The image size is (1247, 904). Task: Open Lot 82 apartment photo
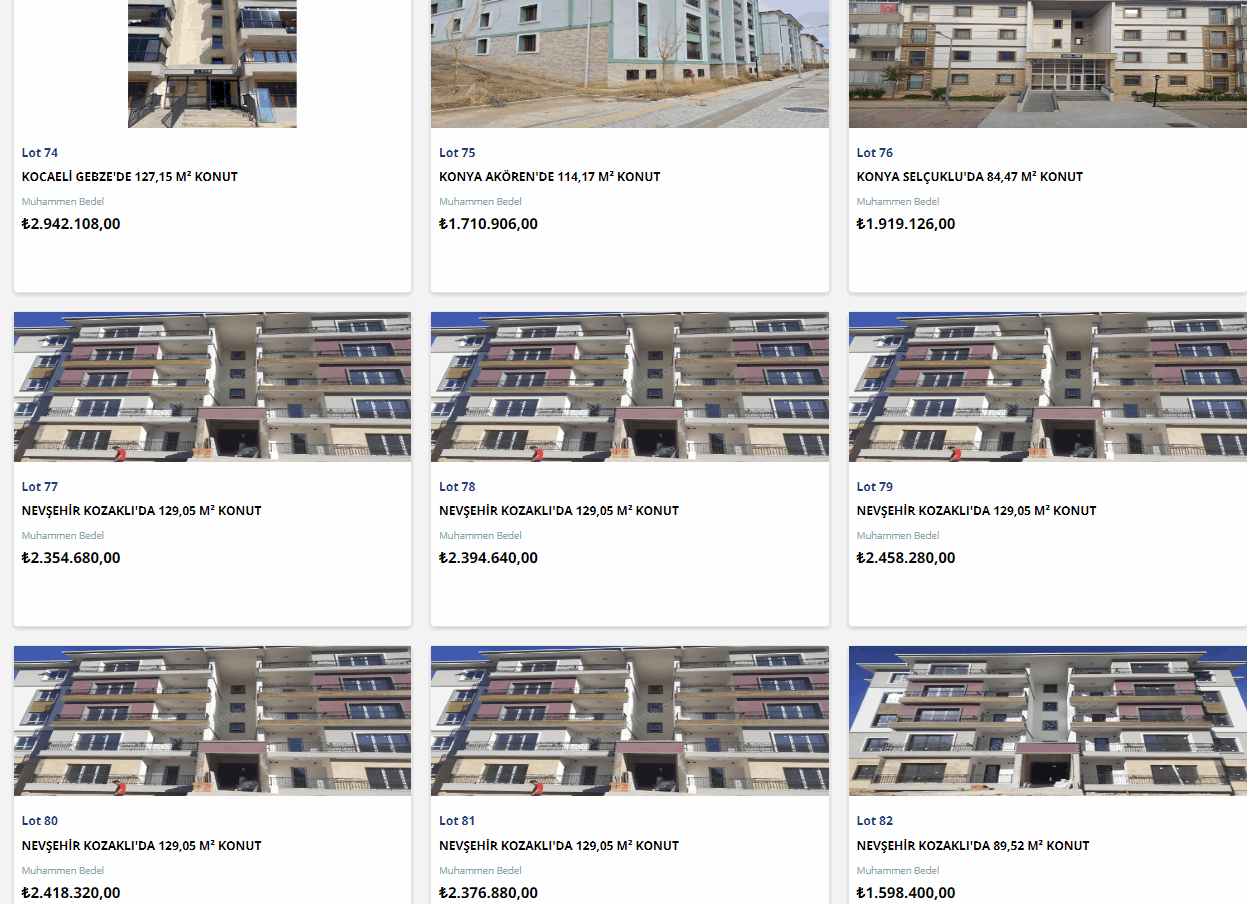tap(1048, 721)
